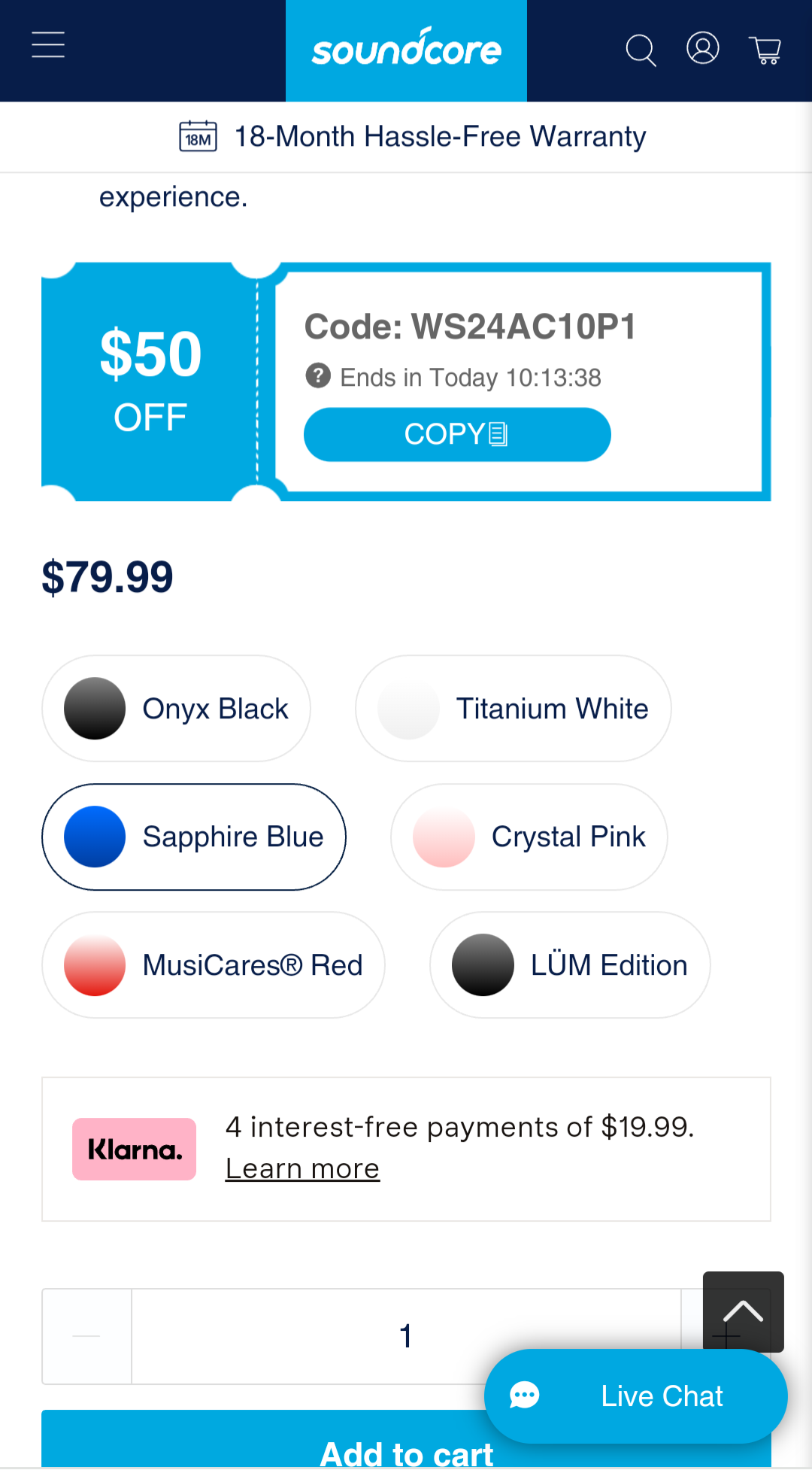The height and width of the screenshot is (1470, 812).
Task: Open the hamburger navigation menu
Action: pos(48,45)
